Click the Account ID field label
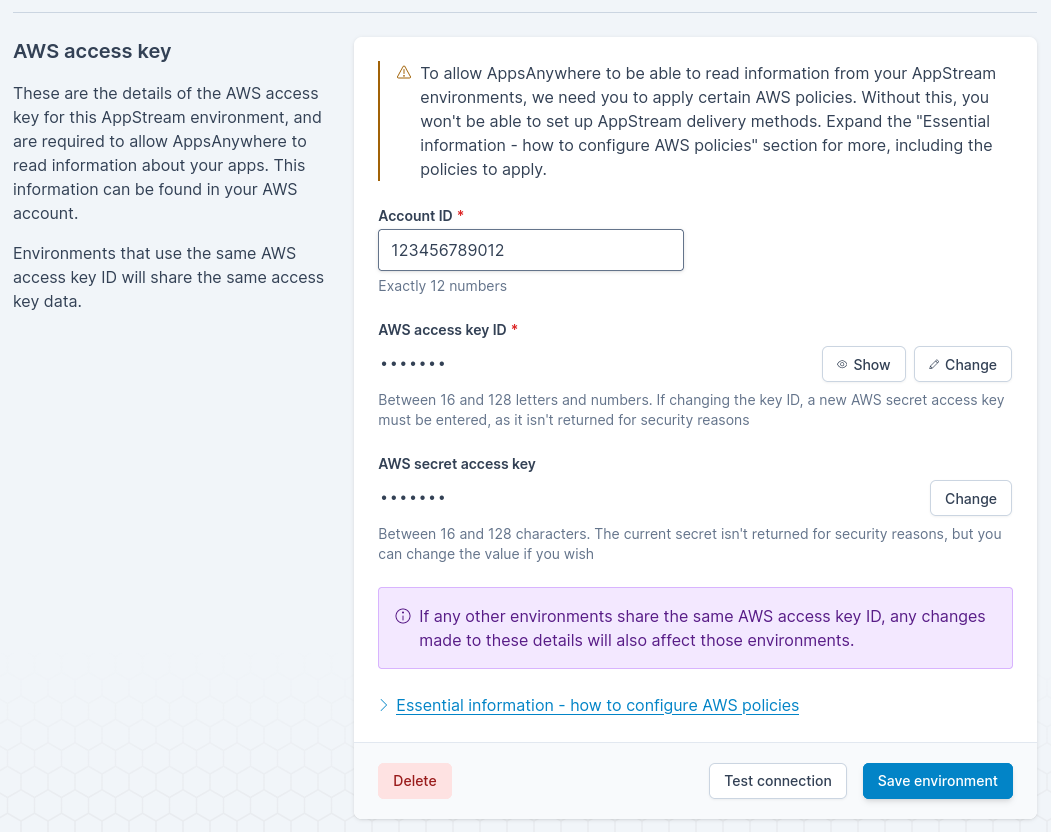1051x832 pixels. point(415,216)
